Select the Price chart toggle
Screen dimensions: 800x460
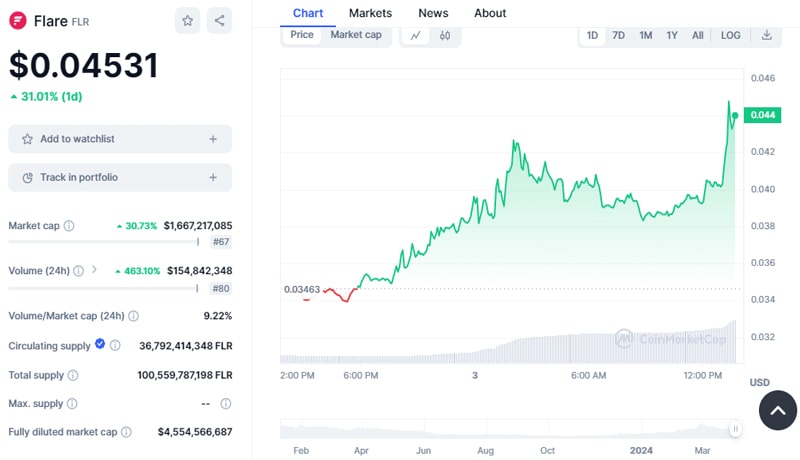[x=302, y=35]
